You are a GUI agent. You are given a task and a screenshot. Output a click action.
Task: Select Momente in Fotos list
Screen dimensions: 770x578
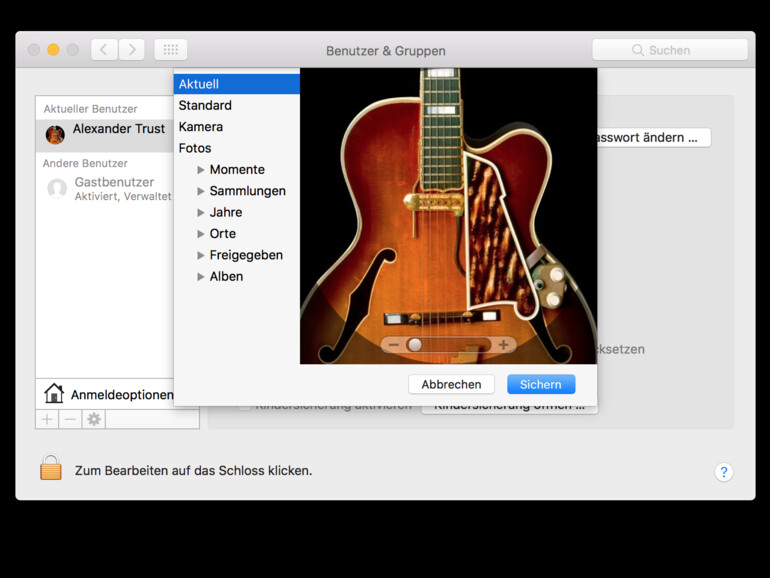coord(237,169)
